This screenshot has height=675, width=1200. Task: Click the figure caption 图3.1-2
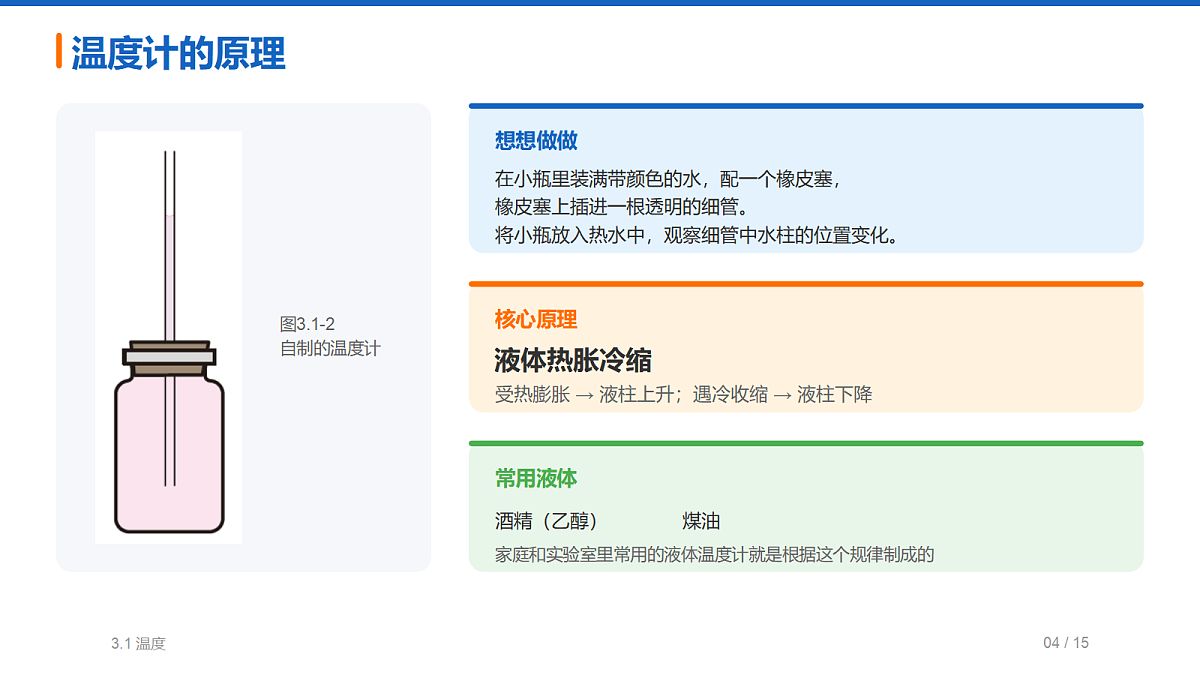307,324
